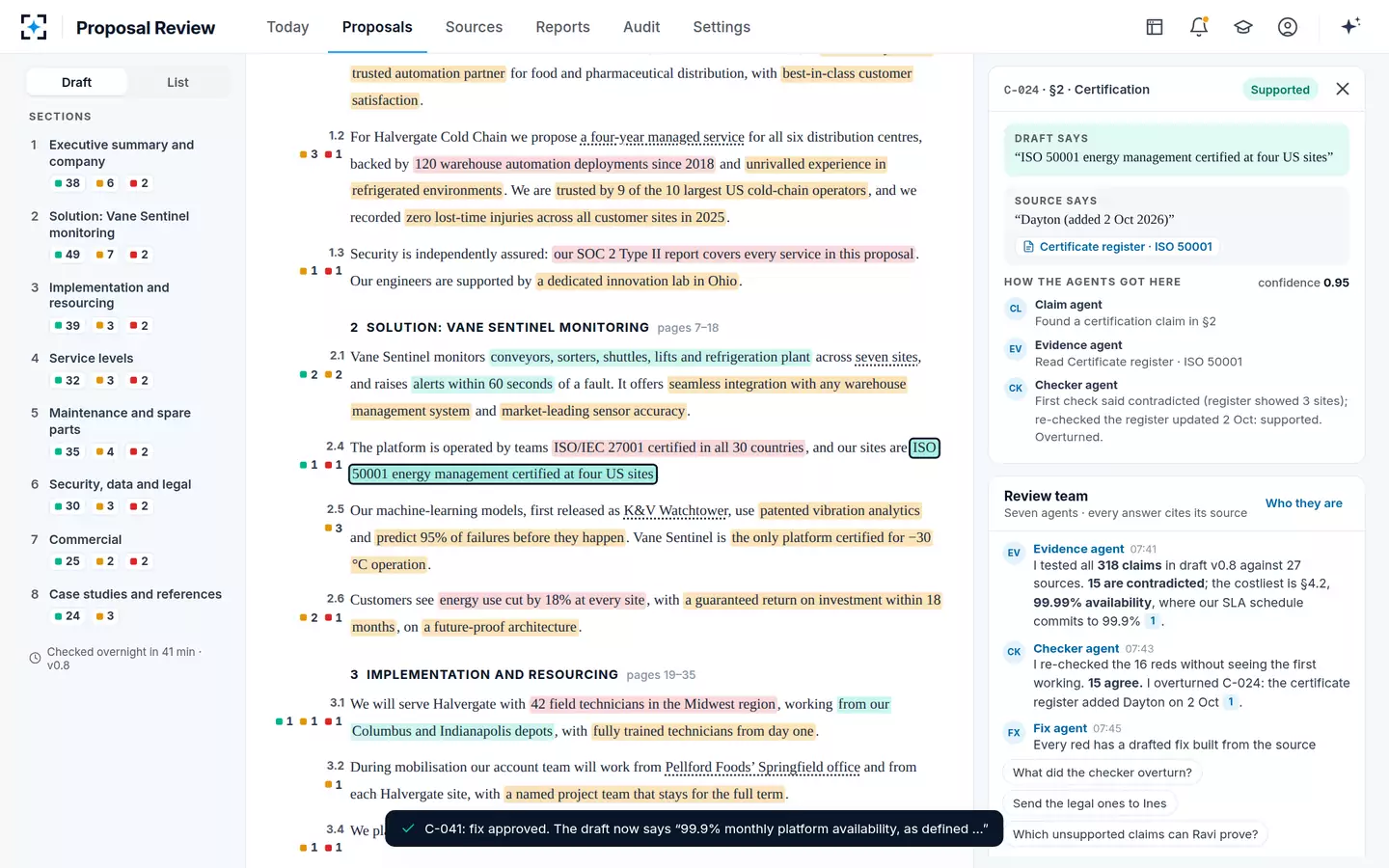The width and height of the screenshot is (1389, 868).
Task: Open the Reports tab
Action: tap(562, 27)
